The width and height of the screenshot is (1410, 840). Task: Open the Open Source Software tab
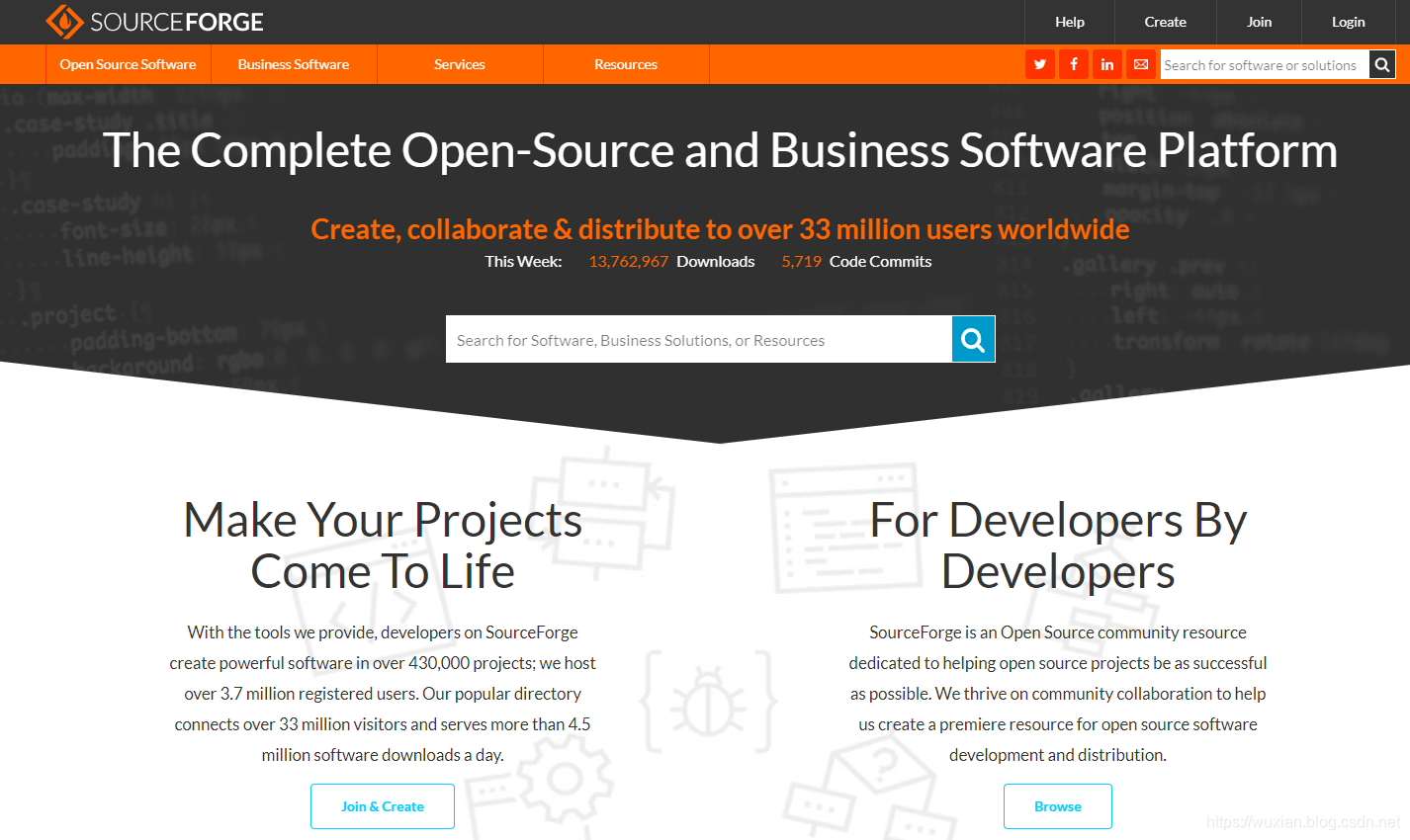[128, 64]
